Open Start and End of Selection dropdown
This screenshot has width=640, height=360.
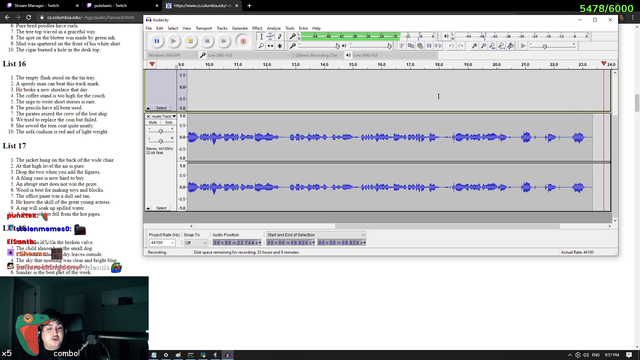(x=316, y=235)
